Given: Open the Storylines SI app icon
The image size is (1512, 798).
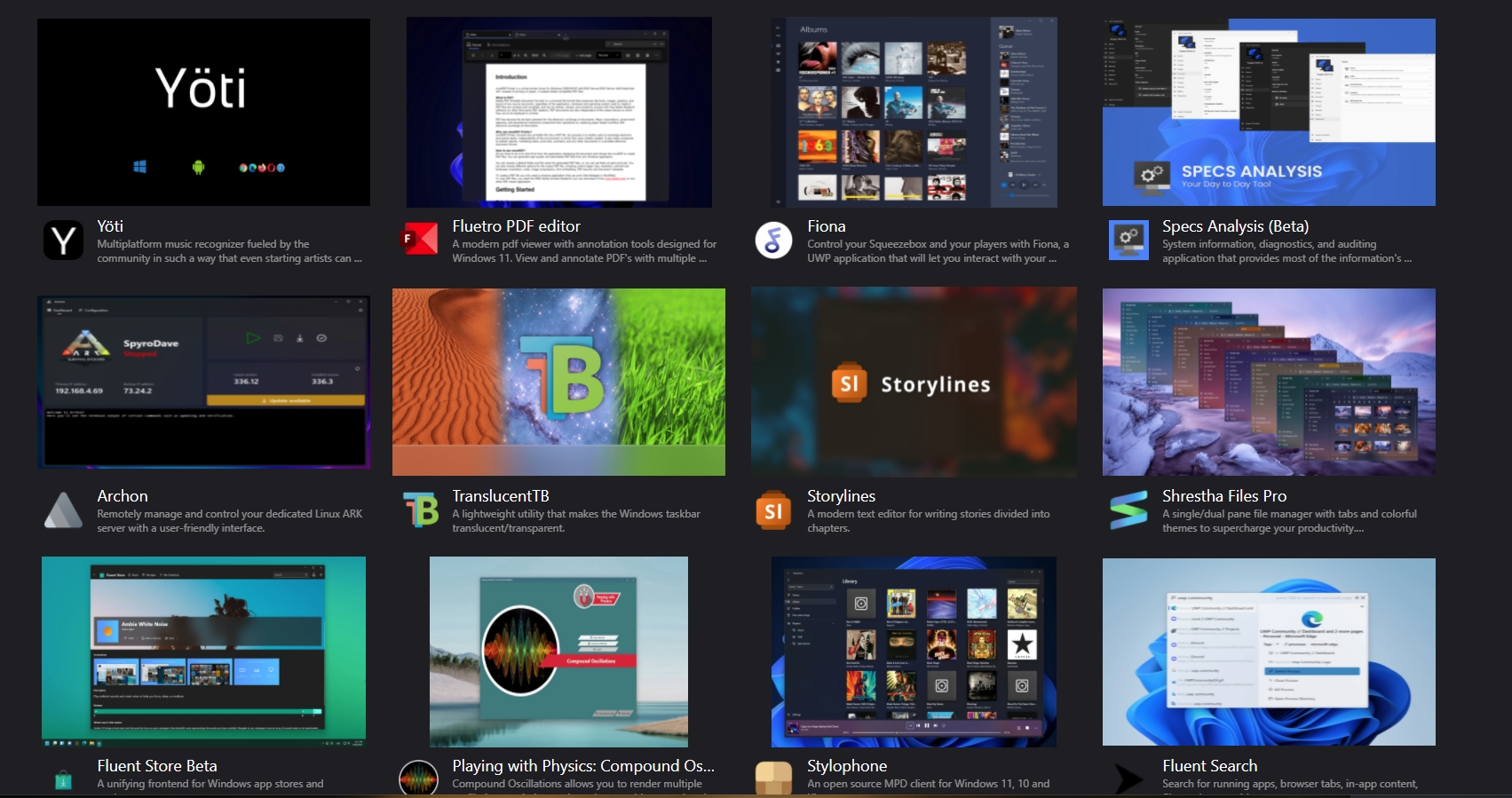Looking at the screenshot, I should click(773, 510).
